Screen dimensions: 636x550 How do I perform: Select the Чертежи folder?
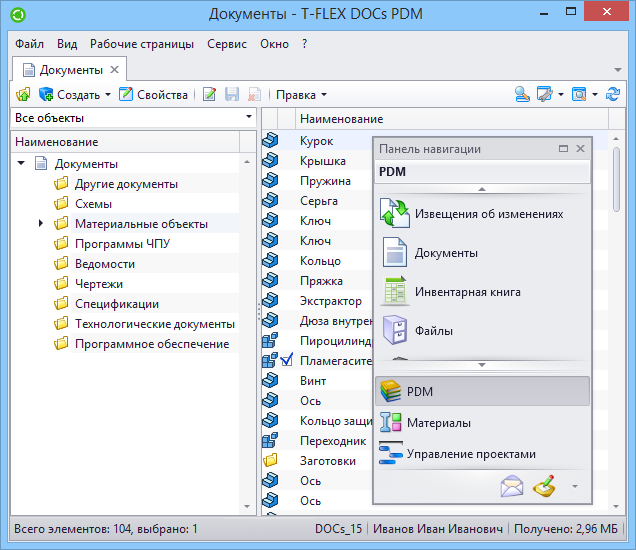click(99, 284)
